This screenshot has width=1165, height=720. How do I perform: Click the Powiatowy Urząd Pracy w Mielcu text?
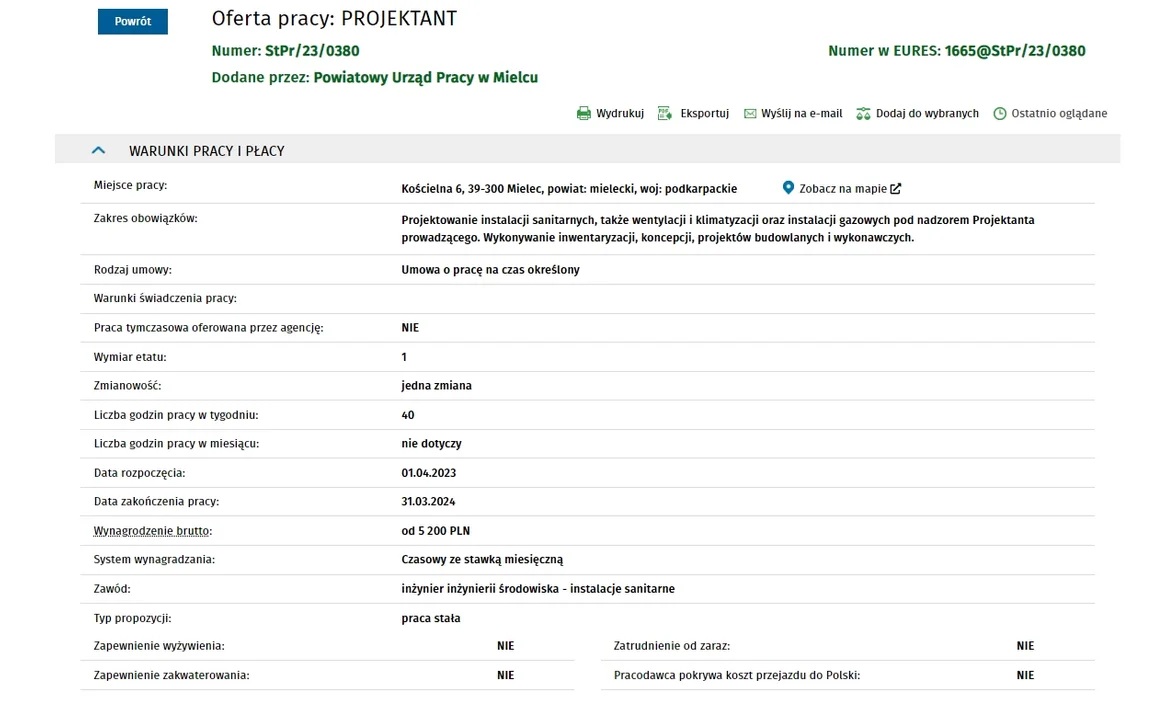click(426, 77)
